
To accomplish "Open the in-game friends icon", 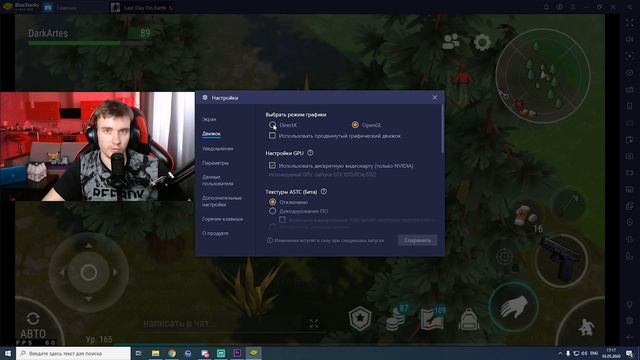I will (x=451, y=41).
